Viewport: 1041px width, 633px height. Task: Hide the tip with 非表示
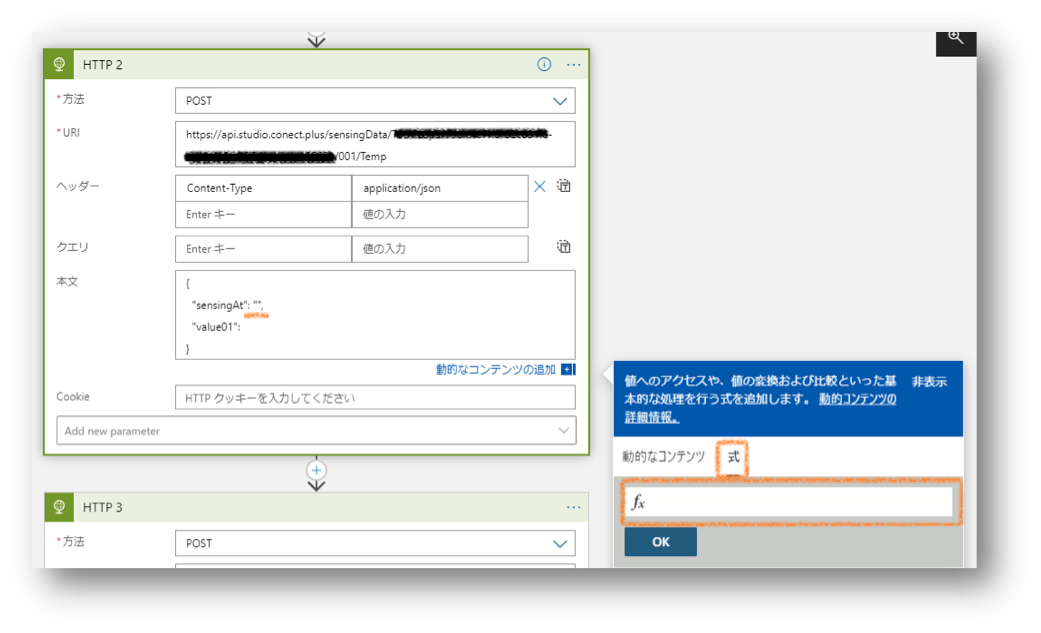pos(929,381)
